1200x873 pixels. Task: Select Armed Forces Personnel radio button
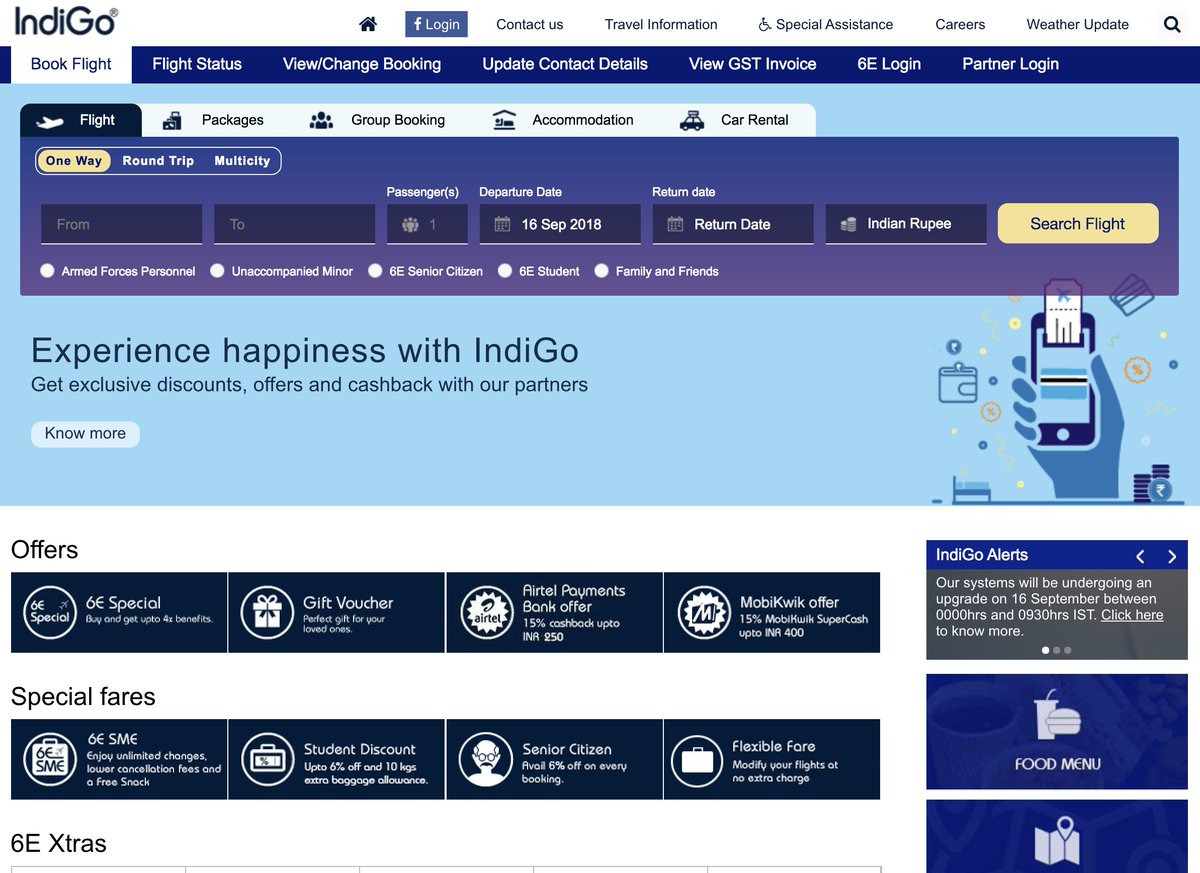47,271
